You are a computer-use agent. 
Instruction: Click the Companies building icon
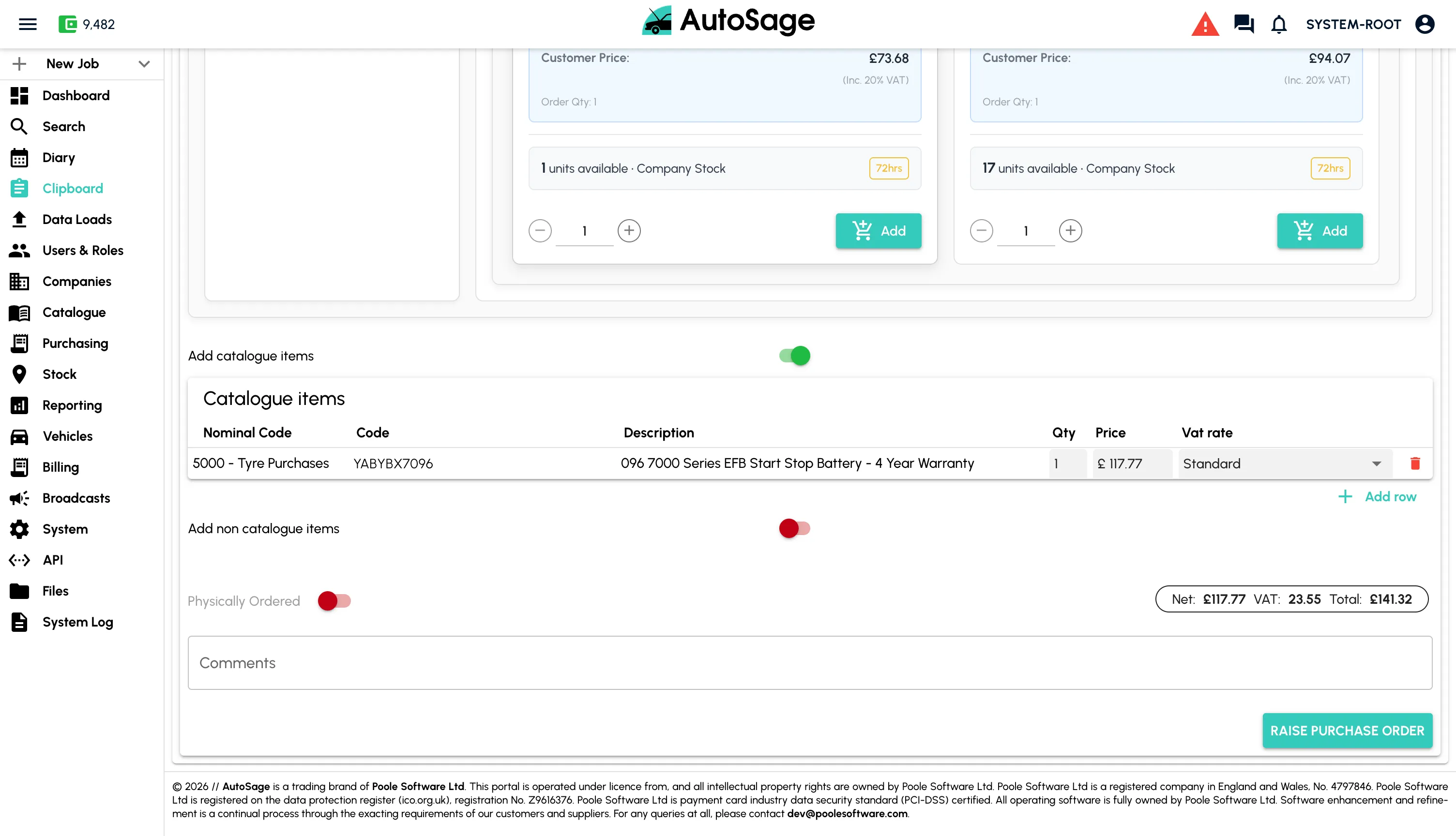(x=19, y=282)
